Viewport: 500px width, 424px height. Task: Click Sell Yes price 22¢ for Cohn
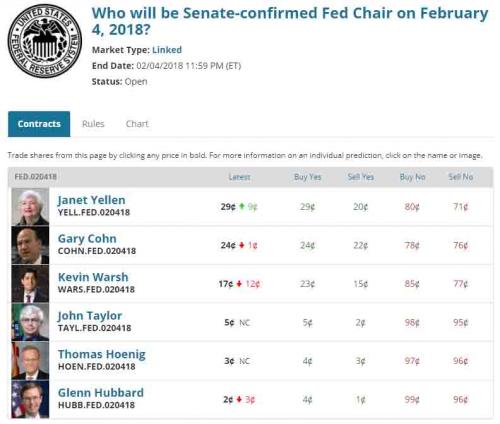click(x=361, y=245)
